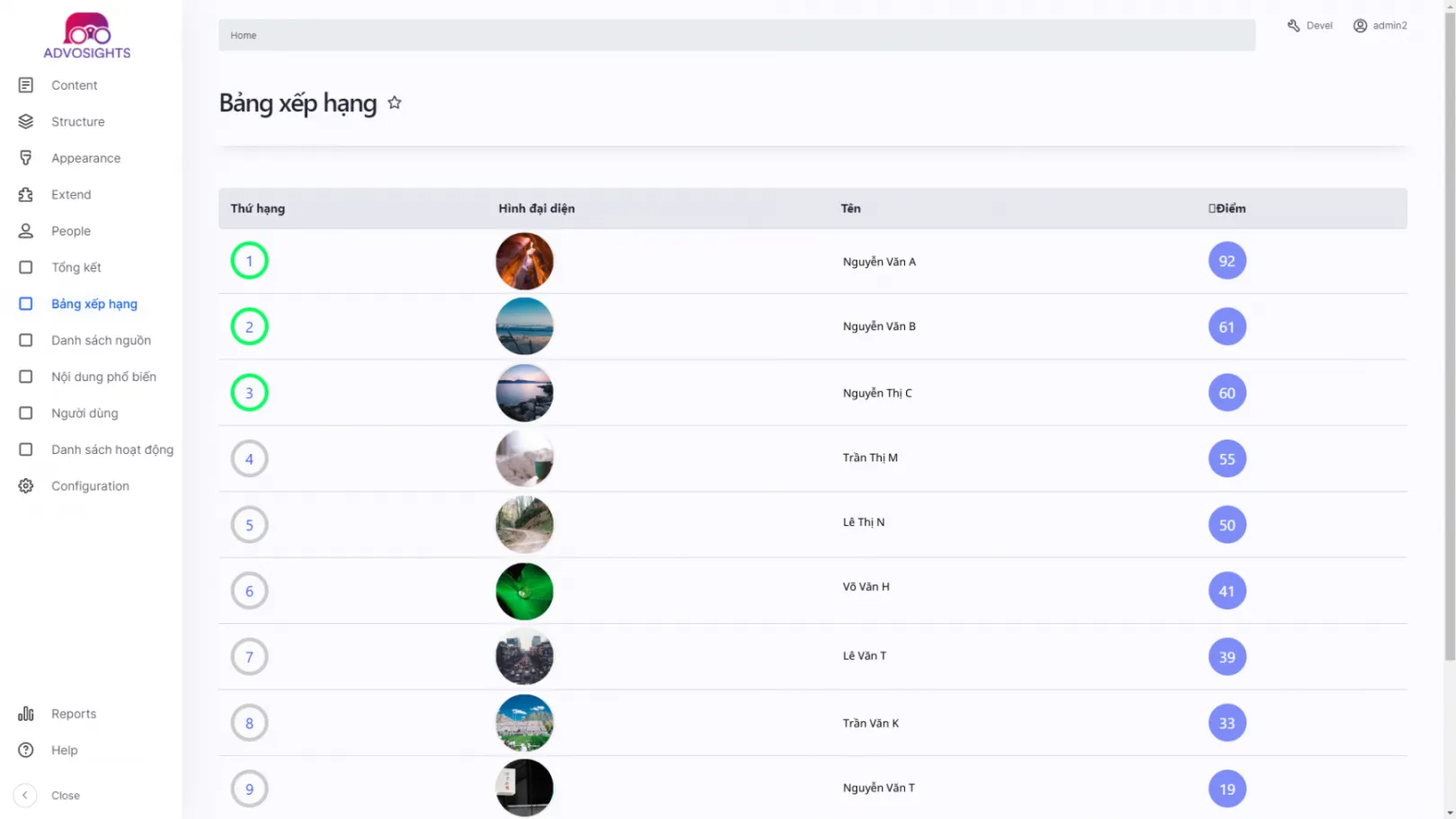1456x819 pixels.
Task: Open Nguyễn Văn B's avatar thumbnail
Action: pos(525,326)
